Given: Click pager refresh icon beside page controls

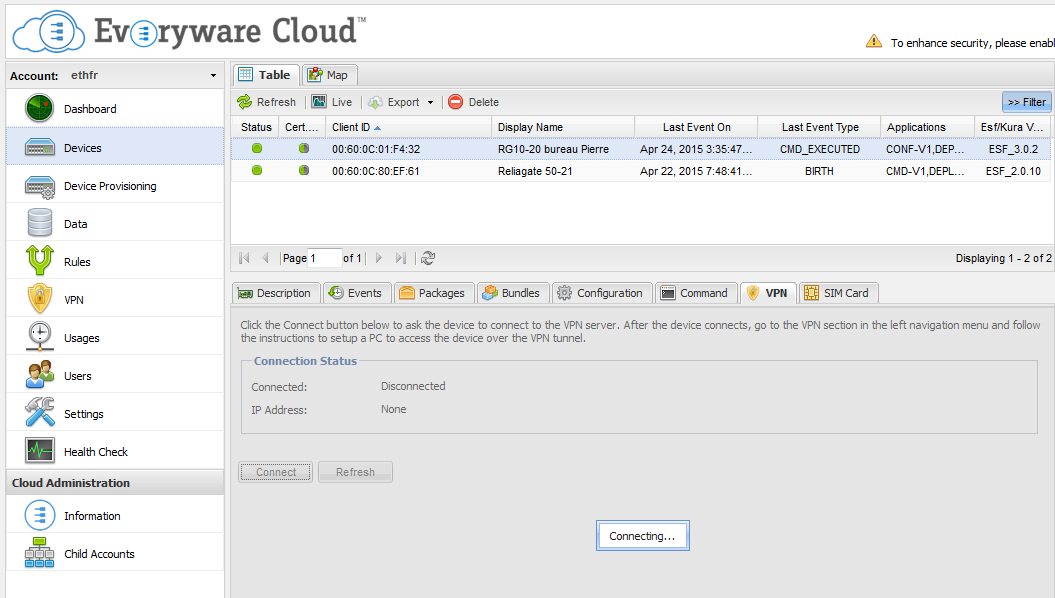Looking at the screenshot, I should 428,258.
